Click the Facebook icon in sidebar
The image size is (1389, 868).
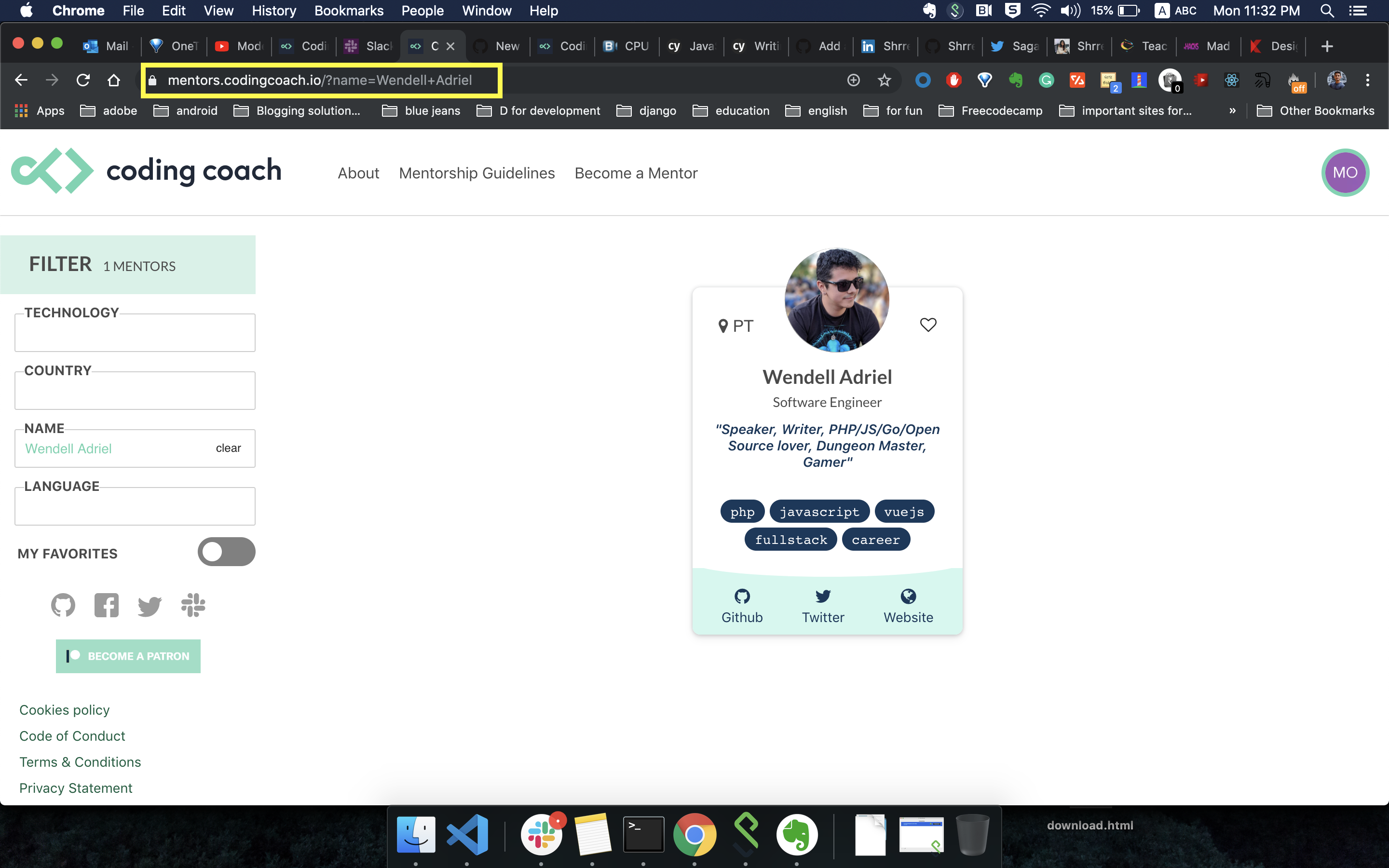(x=106, y=605)
